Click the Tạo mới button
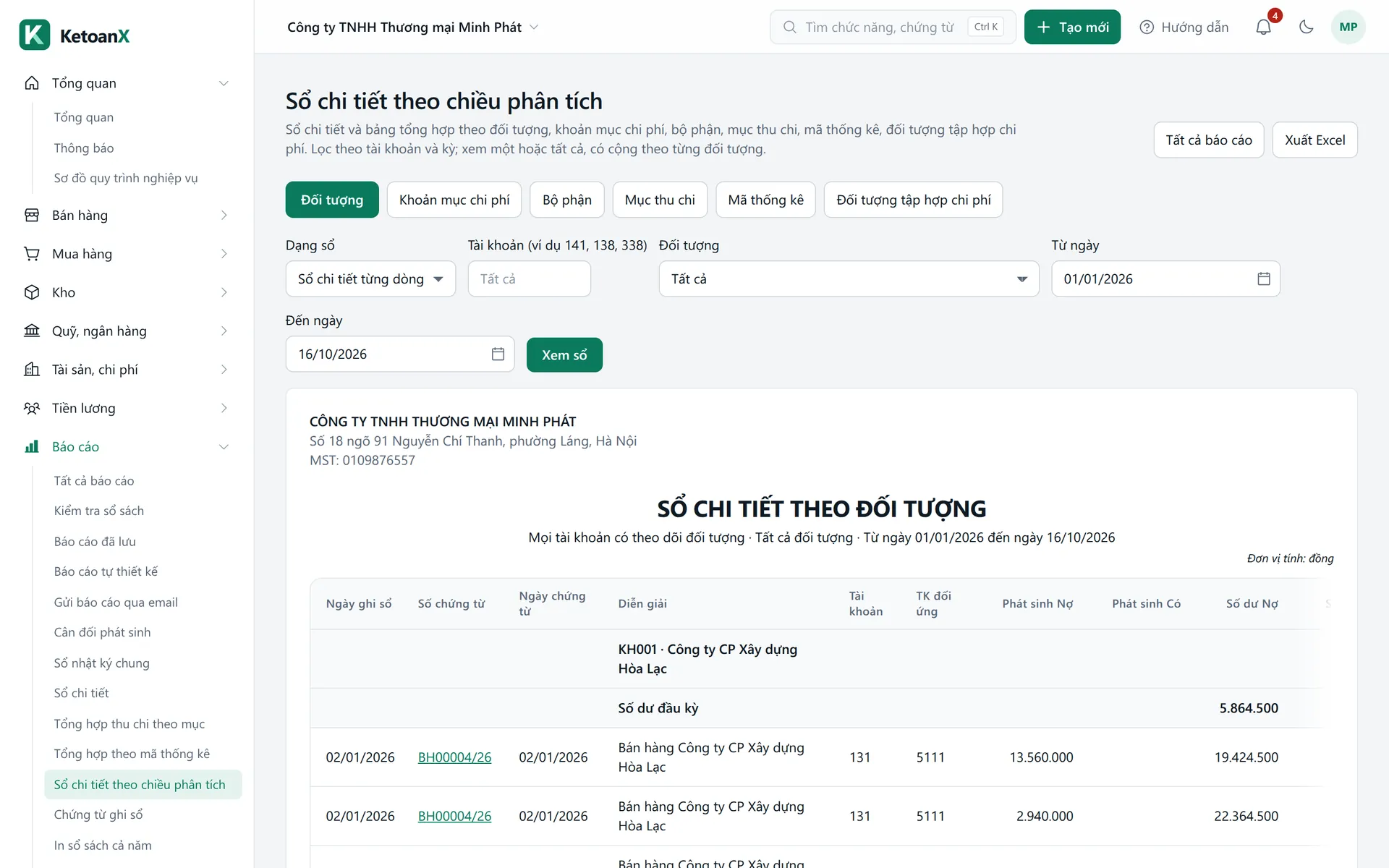1389x868 pixels. [x=1072, y=27]
